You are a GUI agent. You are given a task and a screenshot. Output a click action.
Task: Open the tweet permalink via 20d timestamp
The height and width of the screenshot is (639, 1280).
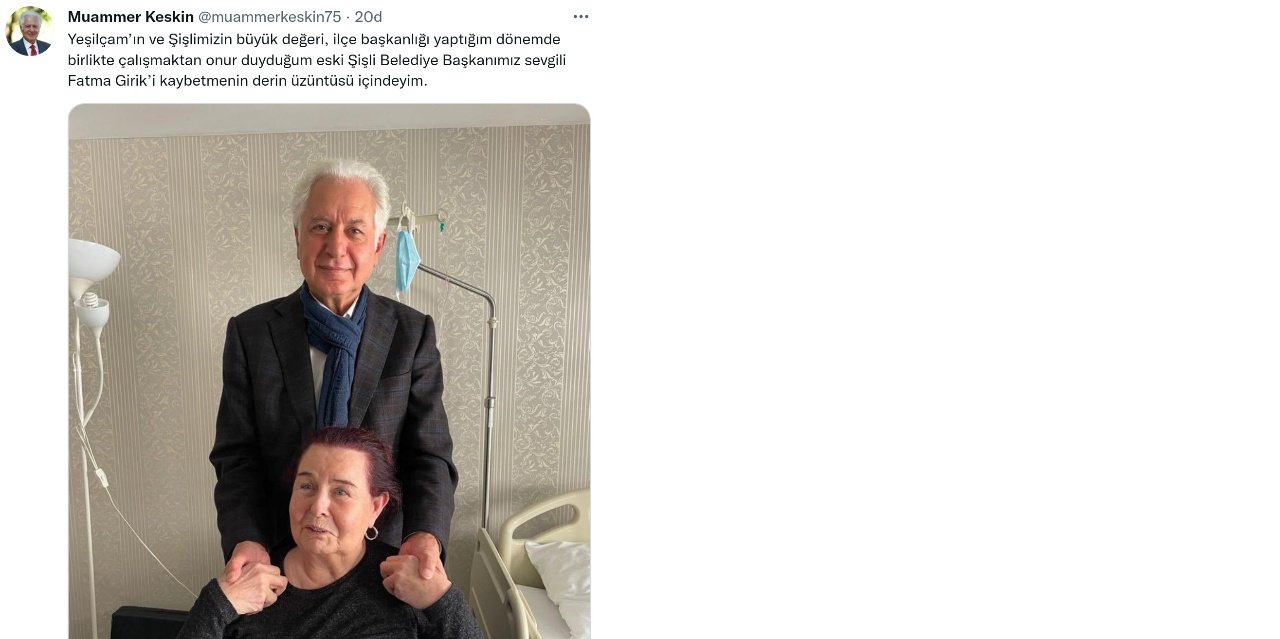coord(368,17)
